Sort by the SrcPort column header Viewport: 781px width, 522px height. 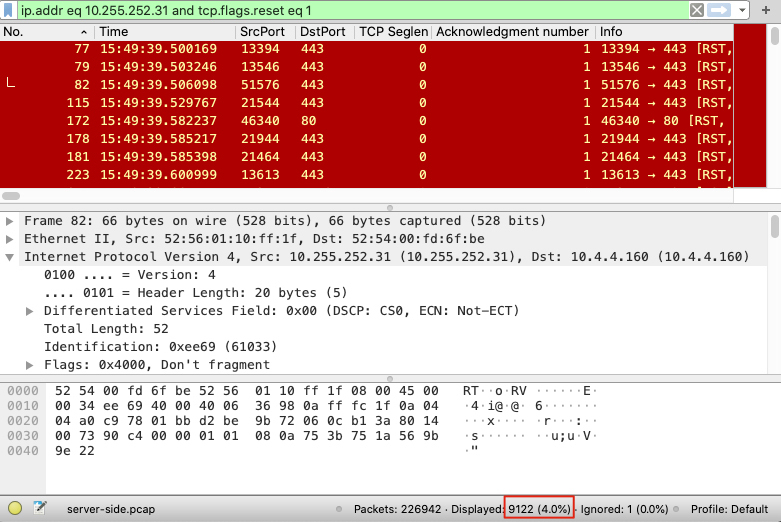[x=264, y=32]
